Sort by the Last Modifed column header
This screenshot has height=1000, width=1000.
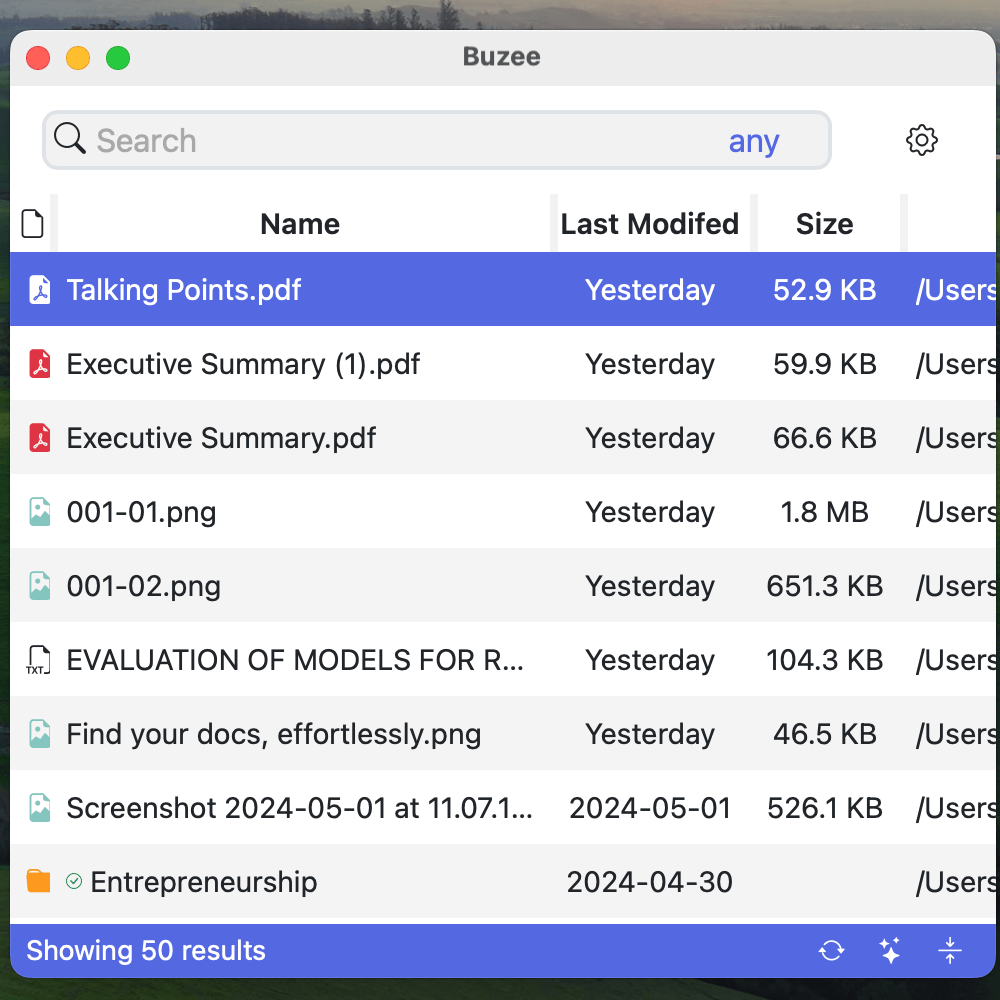tap(649, 224)
